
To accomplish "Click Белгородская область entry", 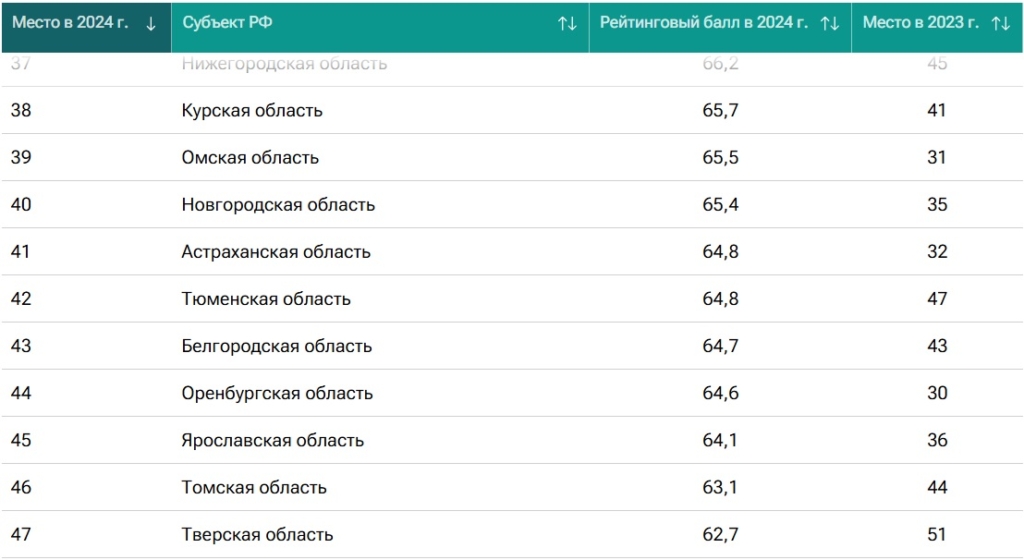I will pos(277,347).
